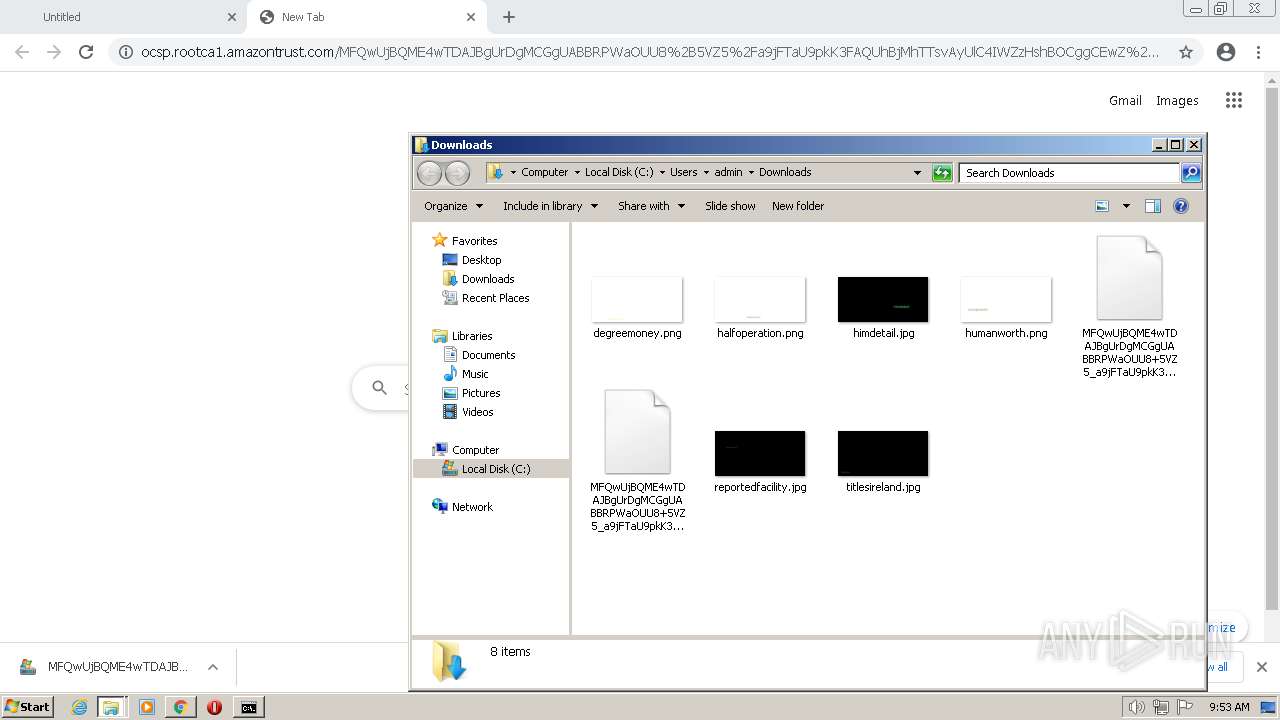The width and height of the screenshot is (1280, 720).
Task: Expand the view options dropdown arrow
Action: click(x=1126, y=206)
